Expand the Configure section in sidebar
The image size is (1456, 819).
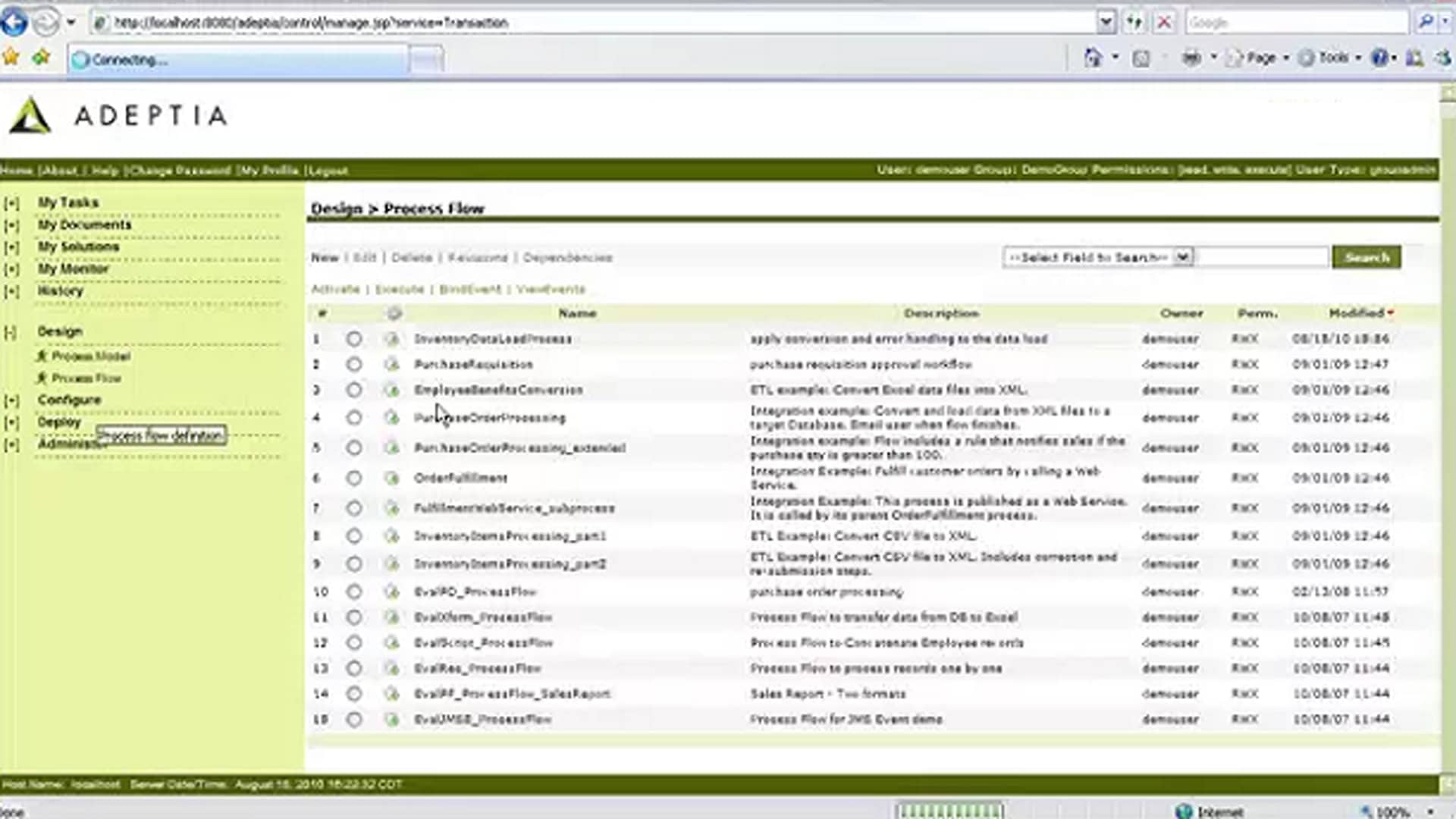tap(11, 400)
